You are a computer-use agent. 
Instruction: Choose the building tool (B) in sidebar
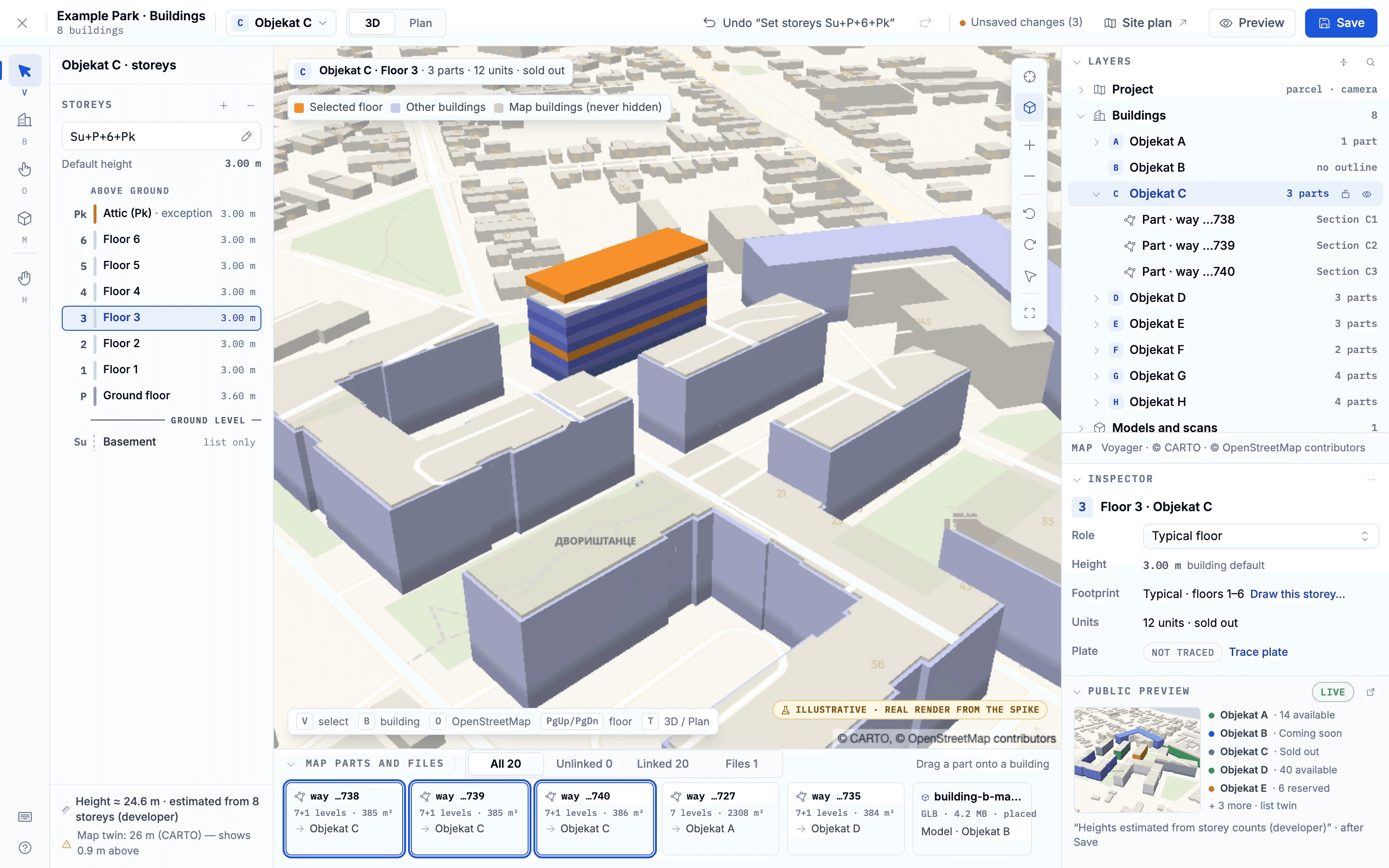[x=24, y=120]
